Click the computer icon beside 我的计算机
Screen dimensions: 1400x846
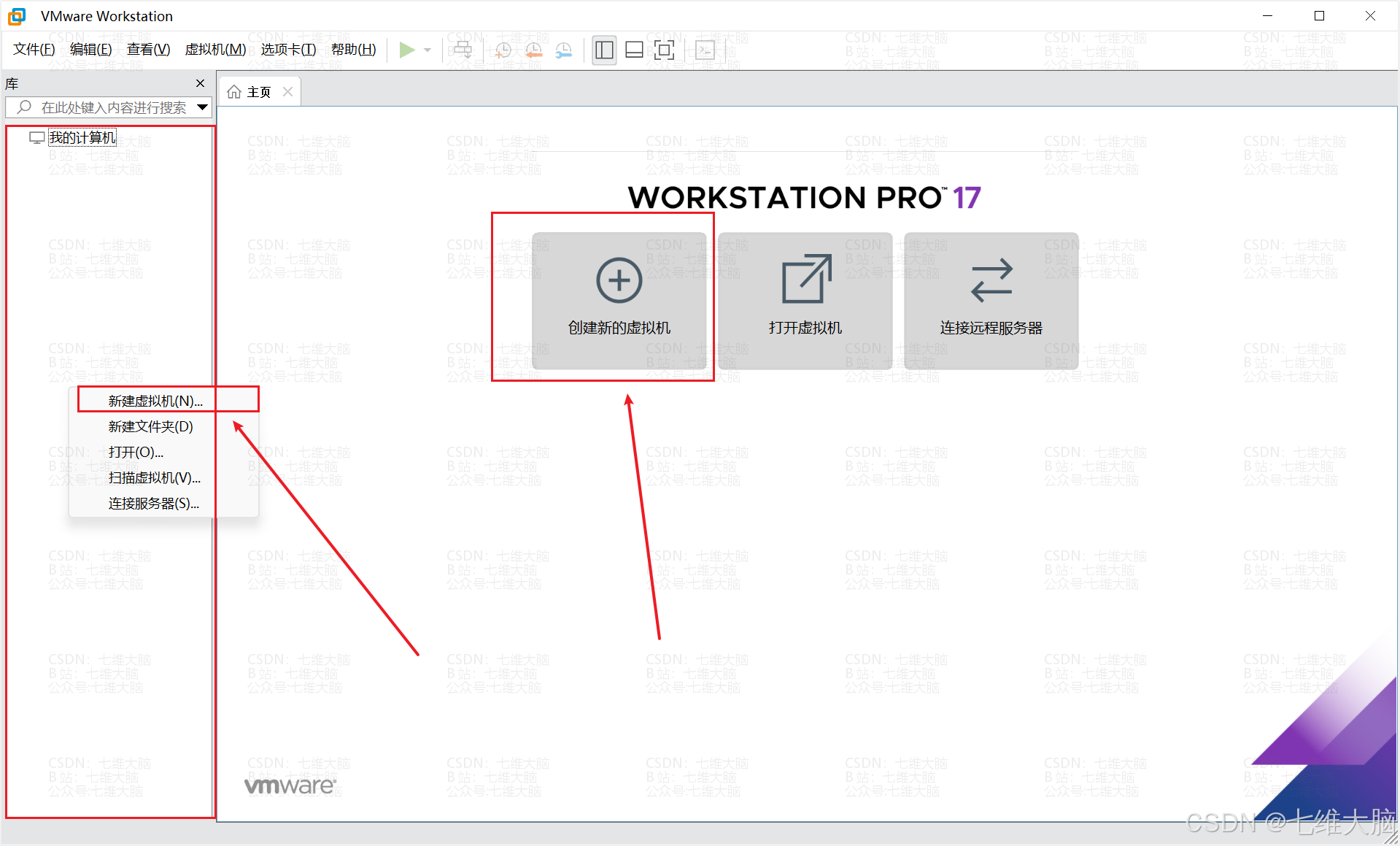tap(36, 137)
